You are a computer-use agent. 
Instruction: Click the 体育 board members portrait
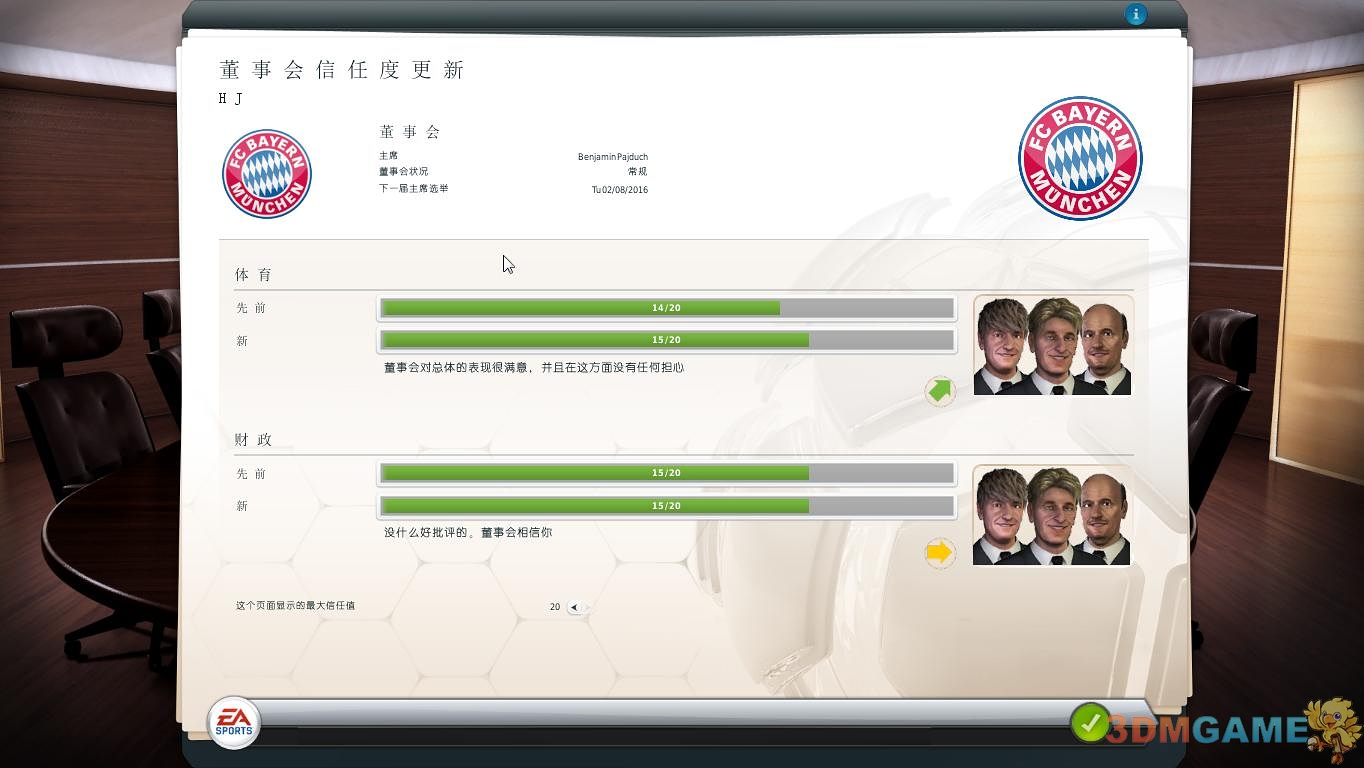pos(1053,345)
